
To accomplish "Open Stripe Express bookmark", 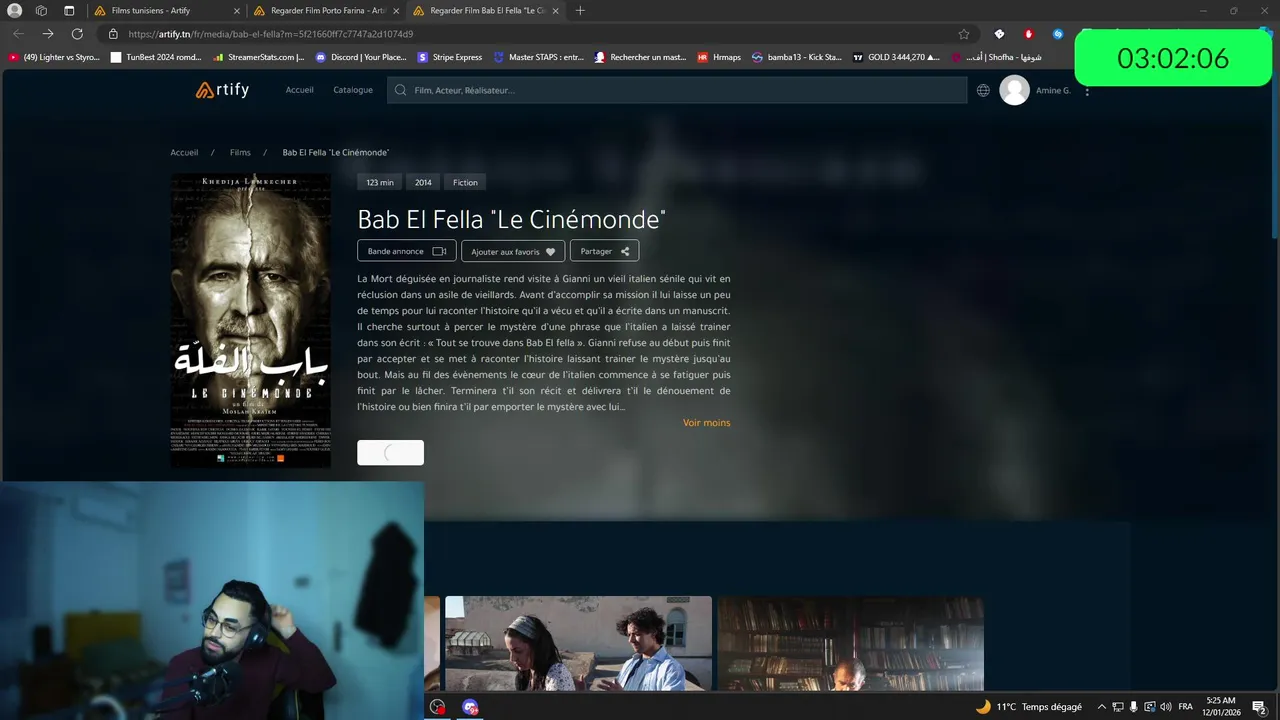I will point(450,57).
